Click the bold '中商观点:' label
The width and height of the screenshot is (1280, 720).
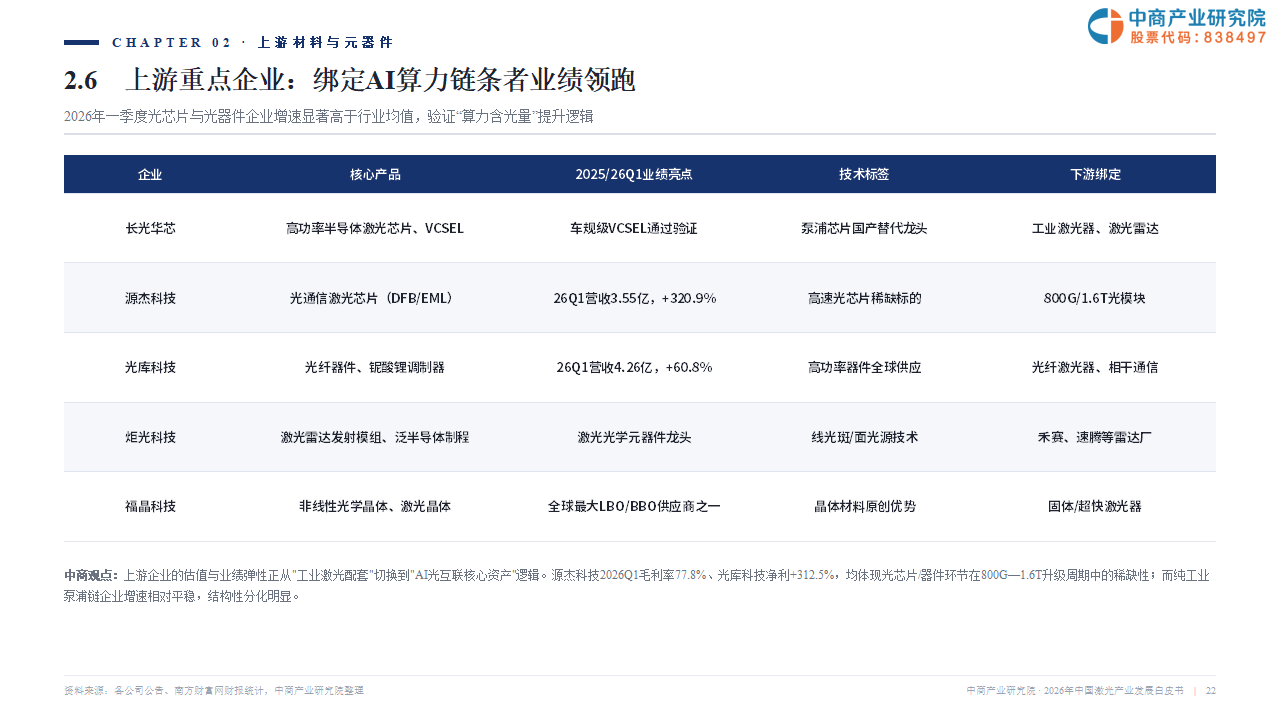(x=91, y=575)
